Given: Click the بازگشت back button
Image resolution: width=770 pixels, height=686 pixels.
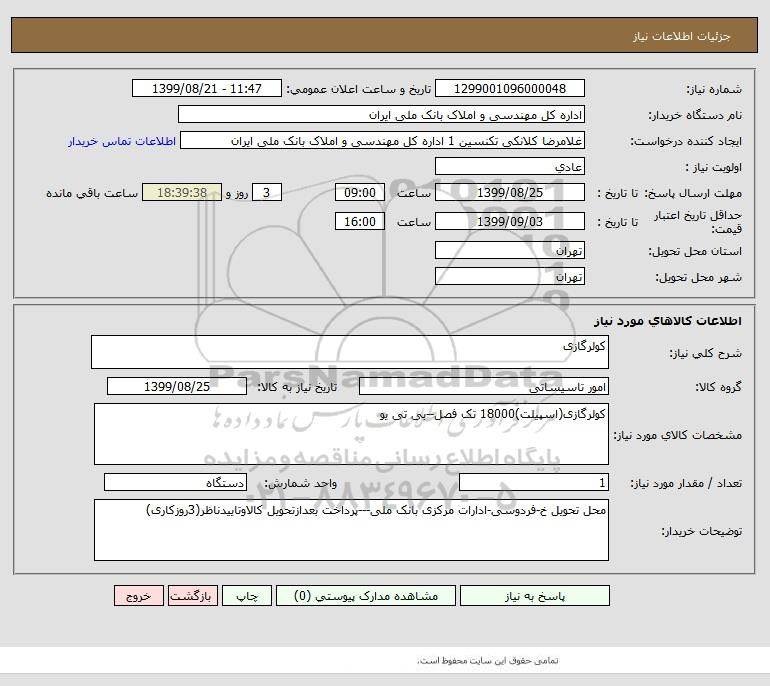Looking at the screenshot, I should click(x=192, y=596).
